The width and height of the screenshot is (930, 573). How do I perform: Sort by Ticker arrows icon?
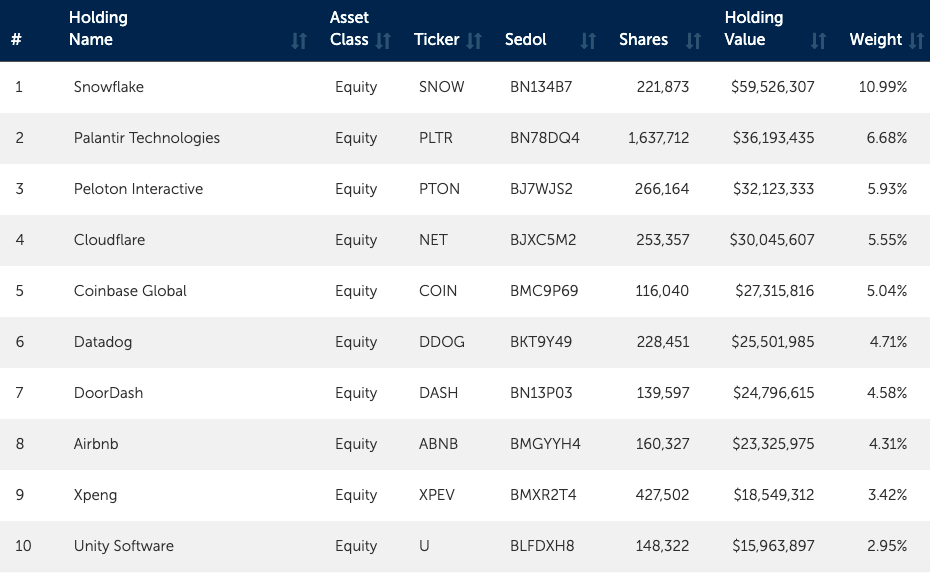coord(474,40)
